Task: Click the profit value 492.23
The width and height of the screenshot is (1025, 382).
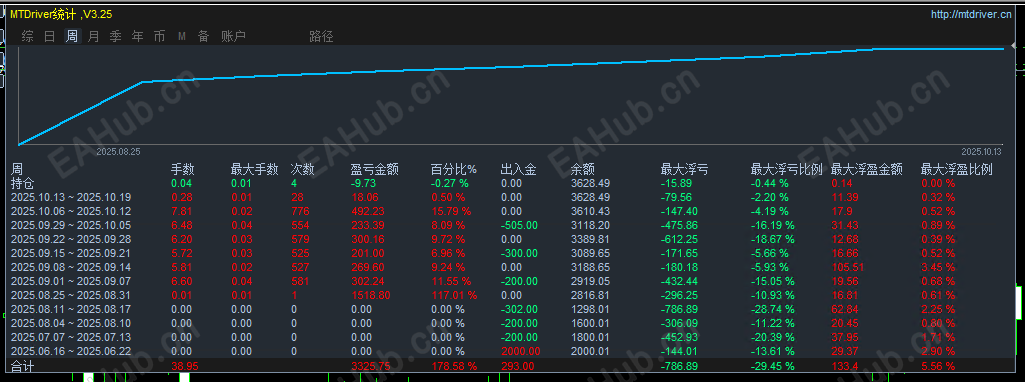Action: pyautogui.click(x=368, y=211)
